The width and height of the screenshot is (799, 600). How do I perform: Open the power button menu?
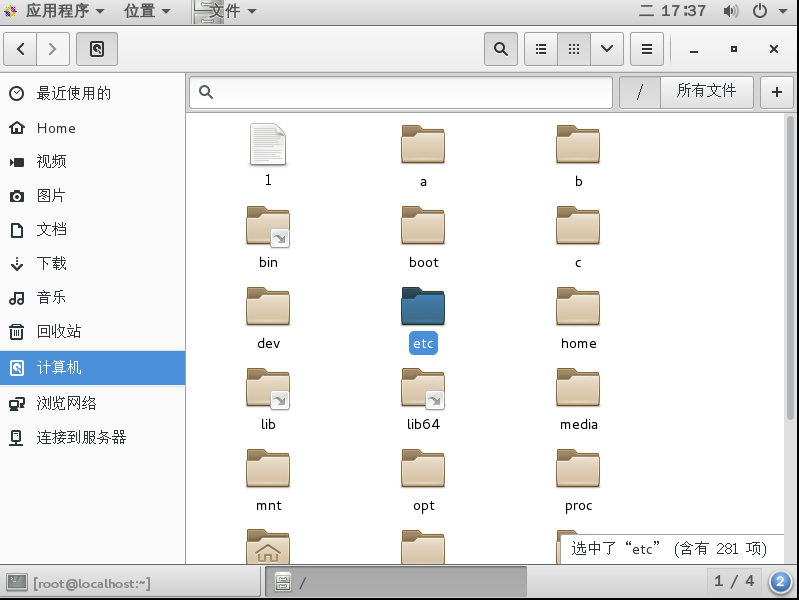coord(760,11)
